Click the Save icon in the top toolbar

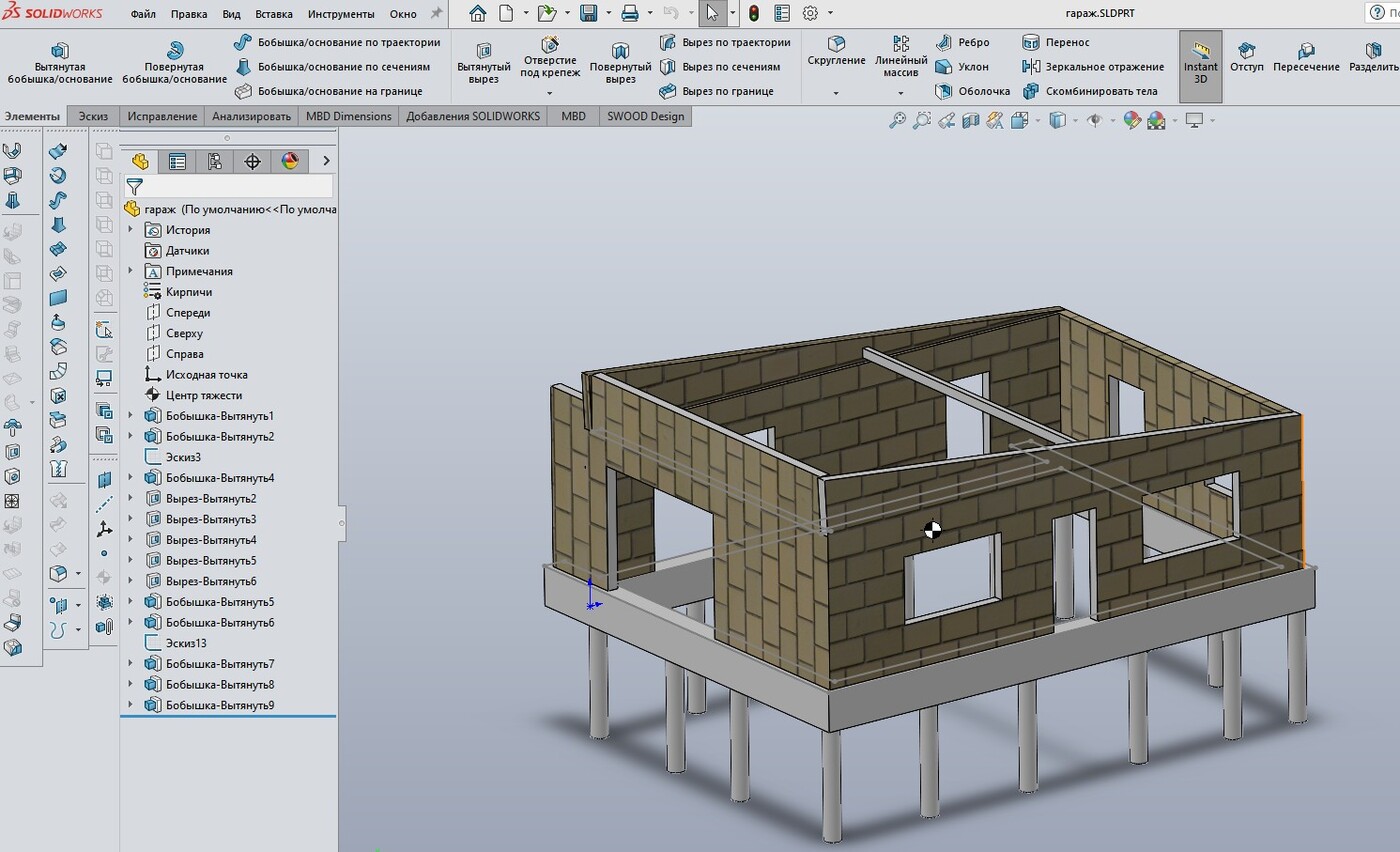tap(588, 14)
